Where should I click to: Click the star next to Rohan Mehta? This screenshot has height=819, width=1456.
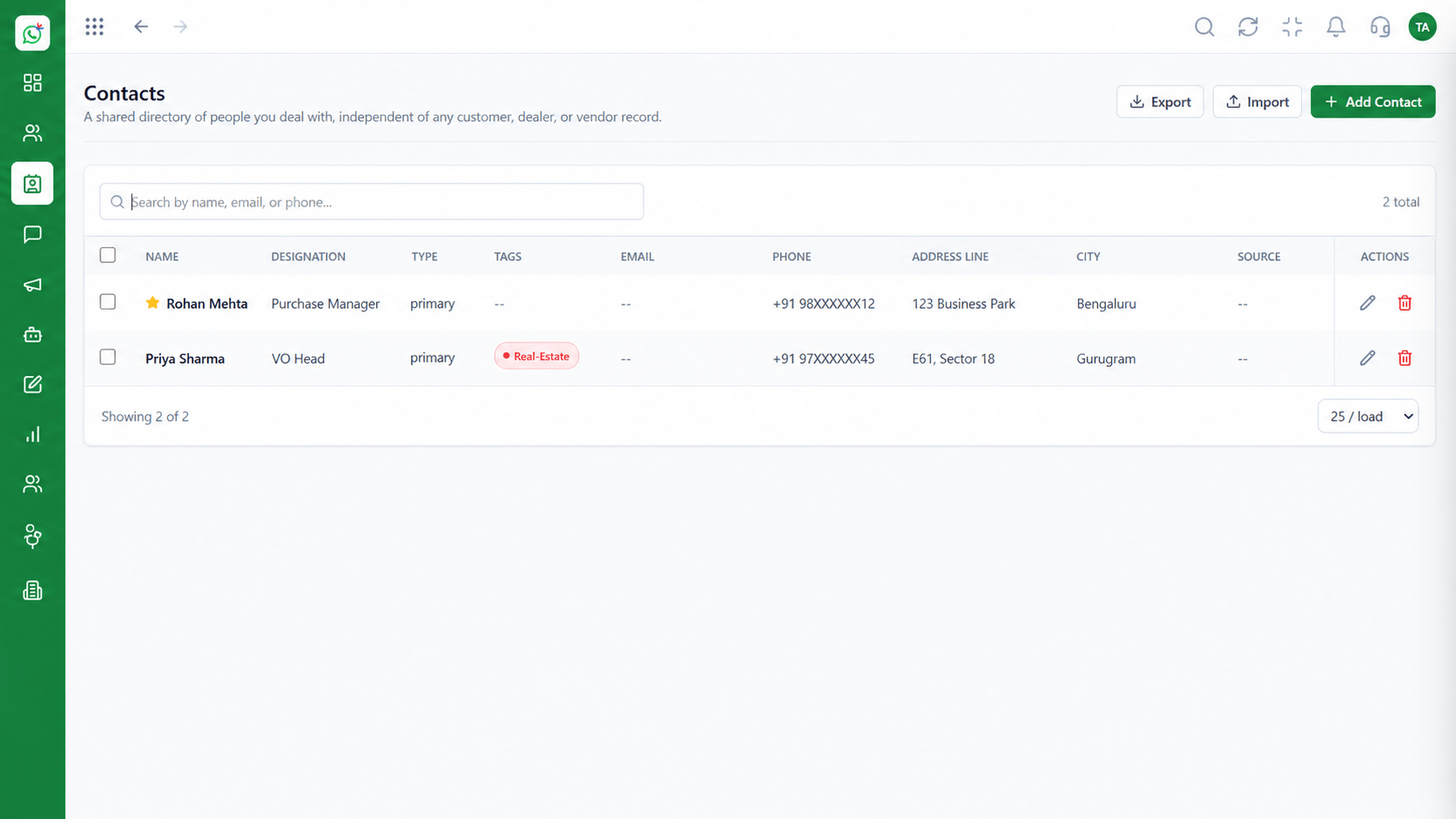152,303
